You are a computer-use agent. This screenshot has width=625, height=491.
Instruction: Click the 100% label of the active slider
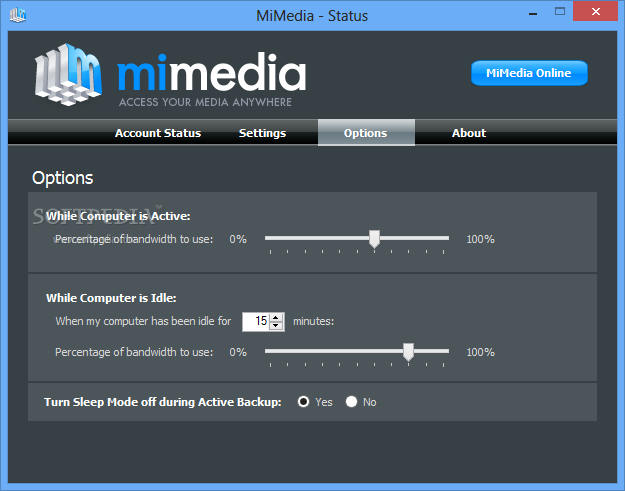480,240
